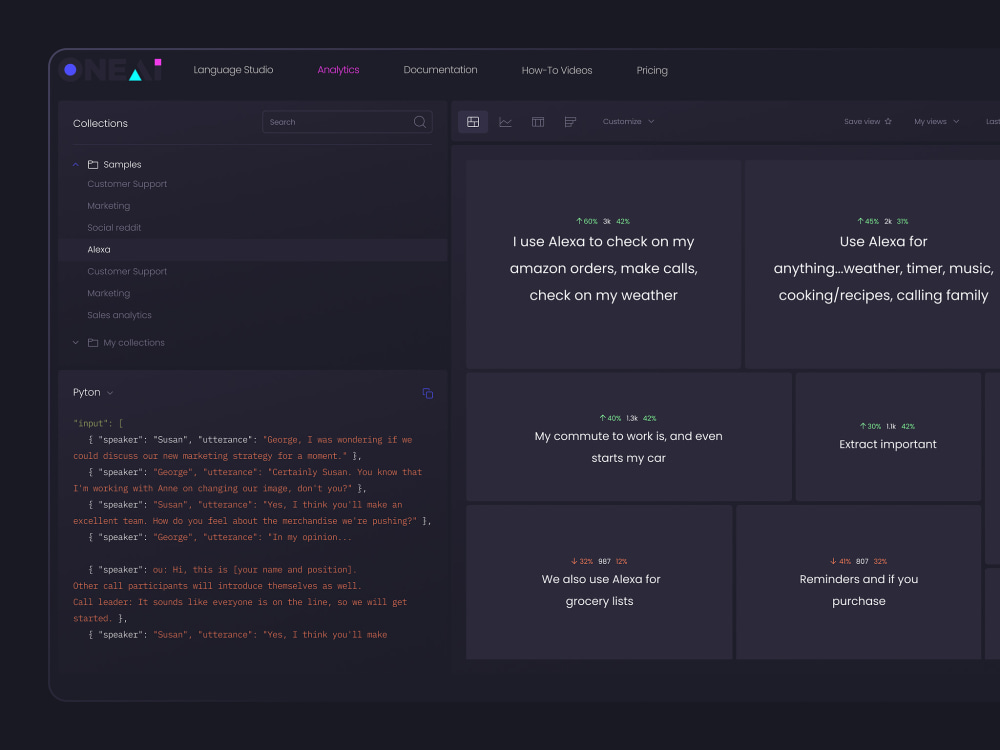The image size is (1000, 750).
Task: Open the 'We also use Alexa' tile
Action: [599, 582]
